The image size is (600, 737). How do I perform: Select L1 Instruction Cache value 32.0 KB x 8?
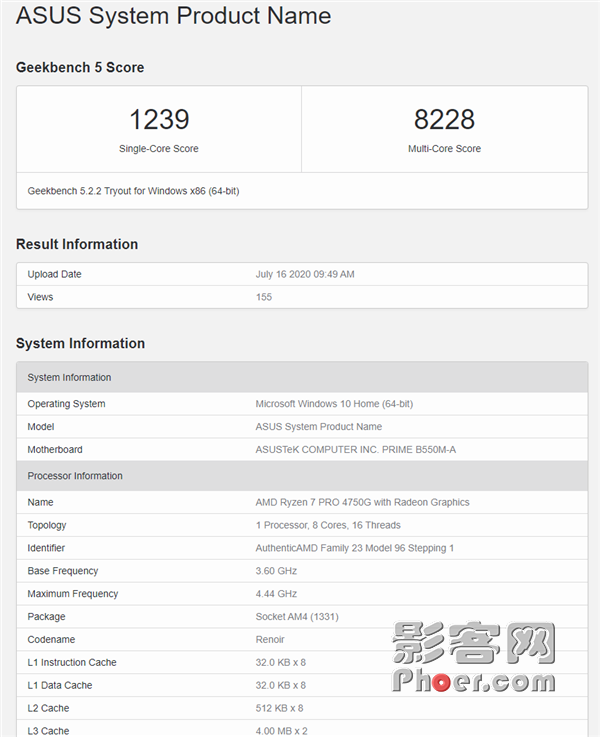pyautogui.click(x=281, y=662)
